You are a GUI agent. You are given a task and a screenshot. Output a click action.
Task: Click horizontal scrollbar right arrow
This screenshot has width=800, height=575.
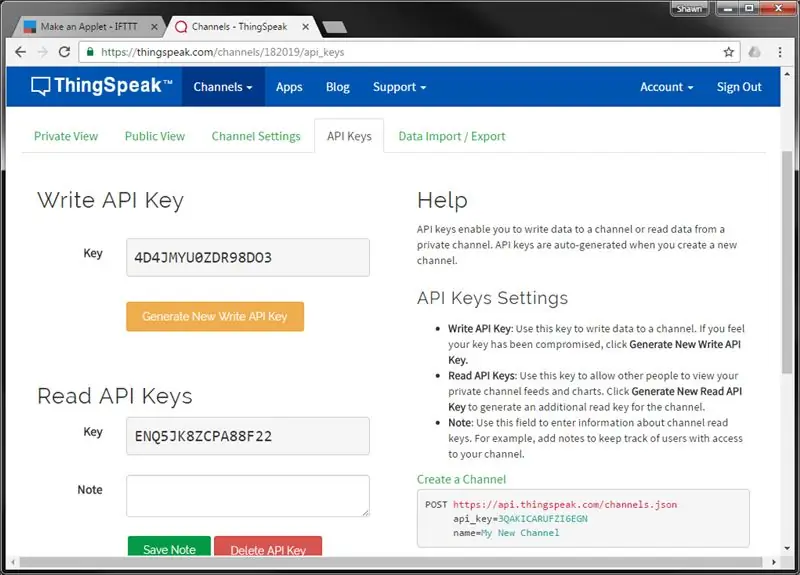[773, 562]
